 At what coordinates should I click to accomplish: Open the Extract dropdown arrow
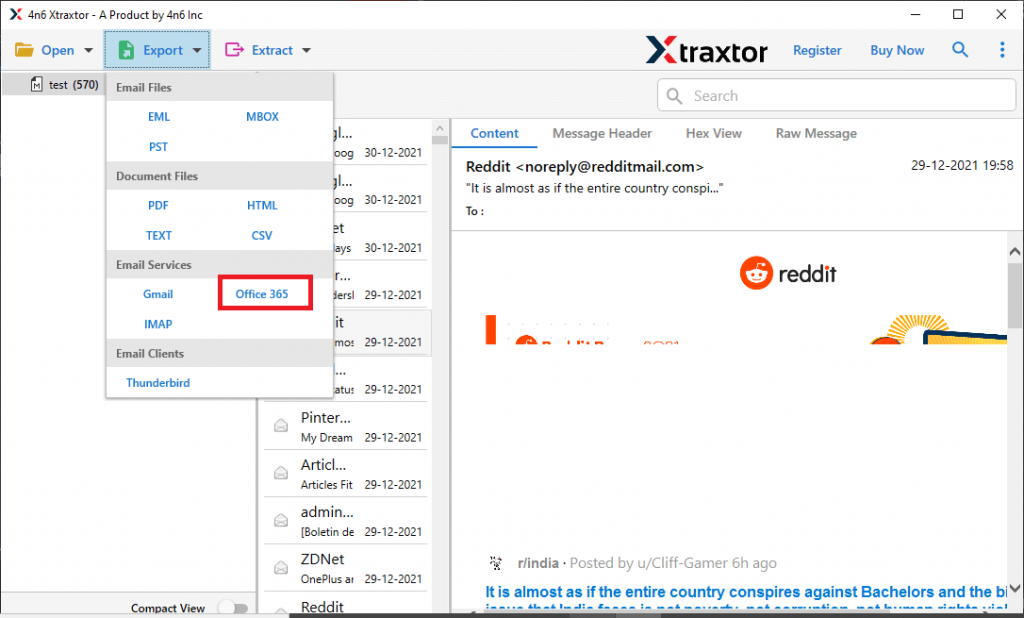pyautogui.click(x=306, y=49)
